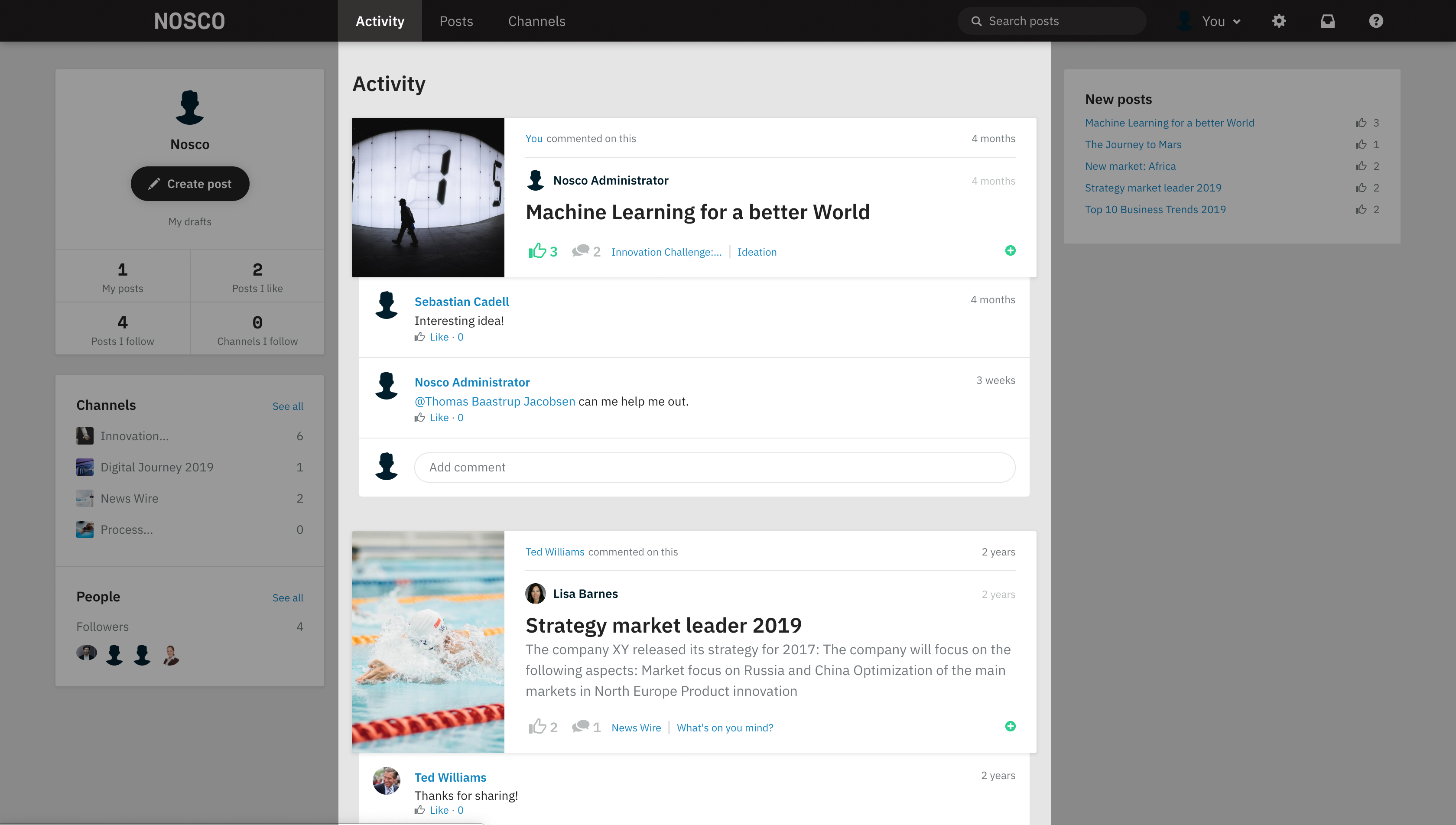Click Nosco profile avatar in sidebar
This screenshot has width=1456, height=825.
tap(190, 107)
